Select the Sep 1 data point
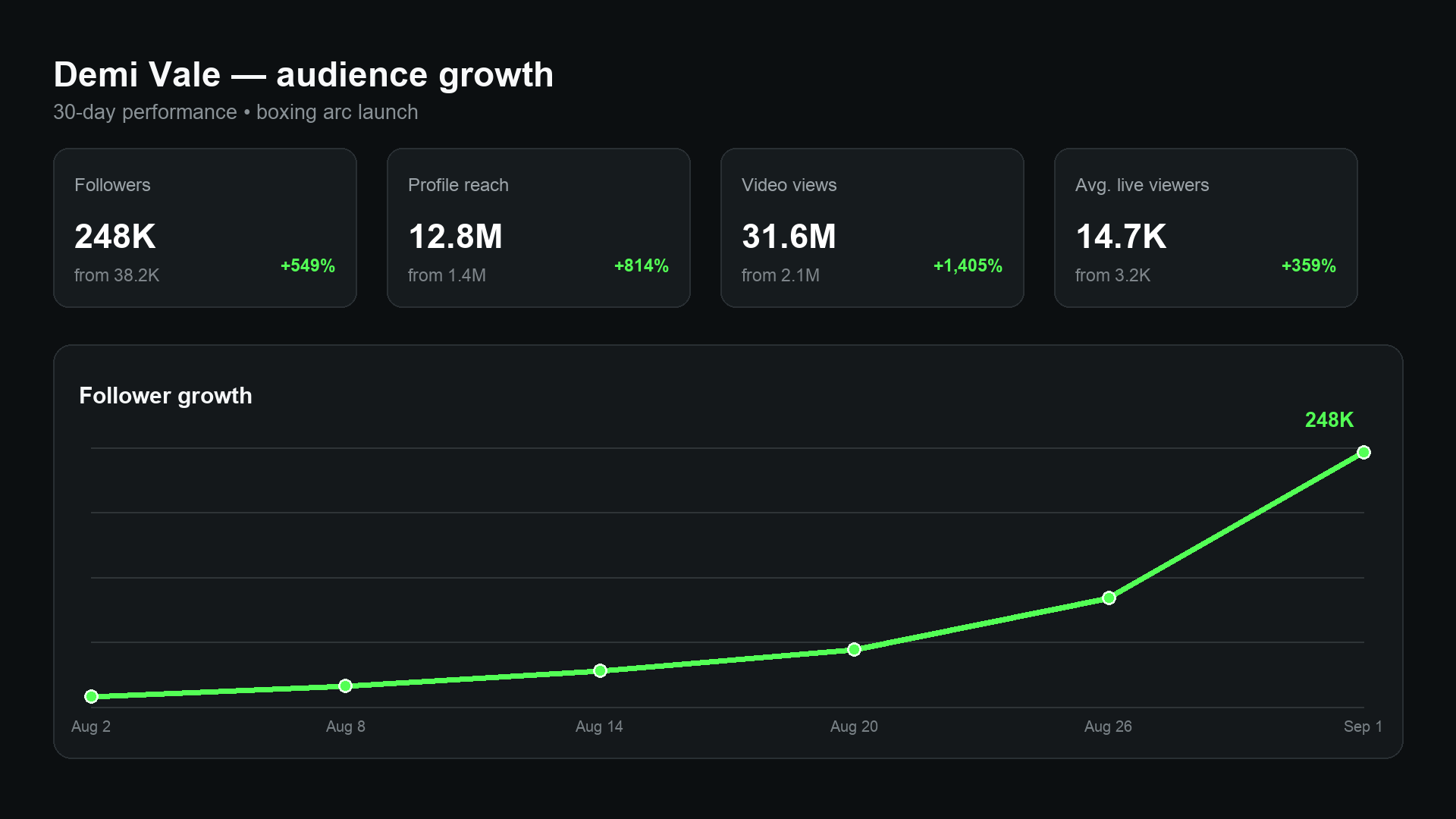 tap(1363, 452)
